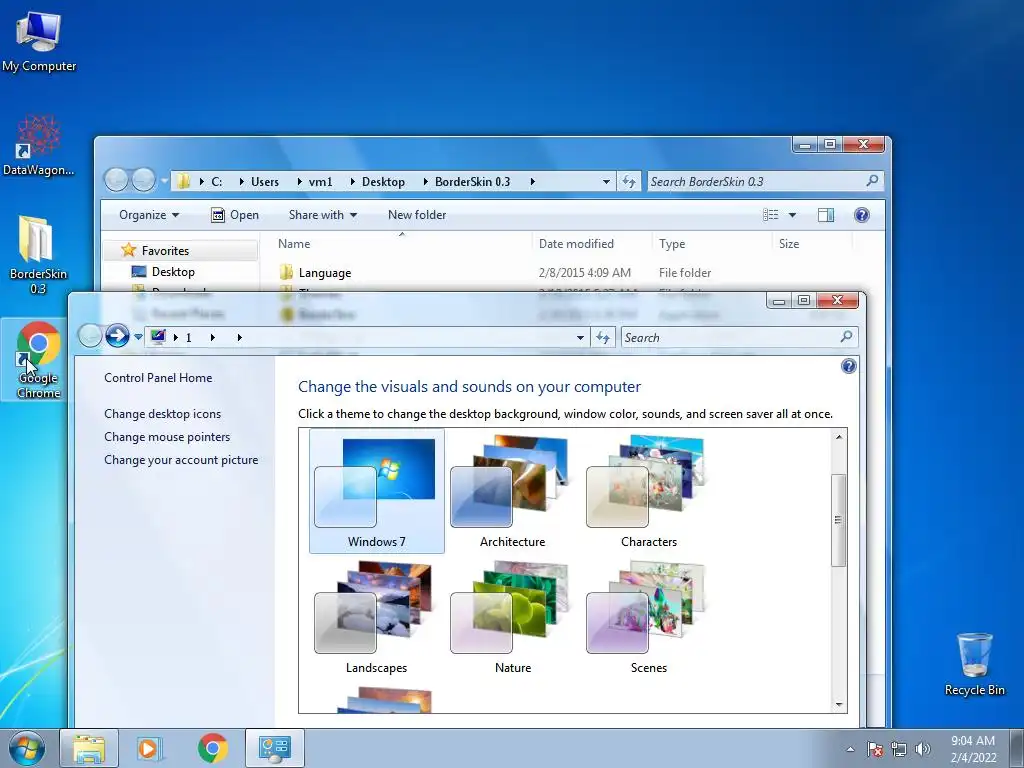
Task: Open the Share with dropdown menu
Action: (323, 215)
